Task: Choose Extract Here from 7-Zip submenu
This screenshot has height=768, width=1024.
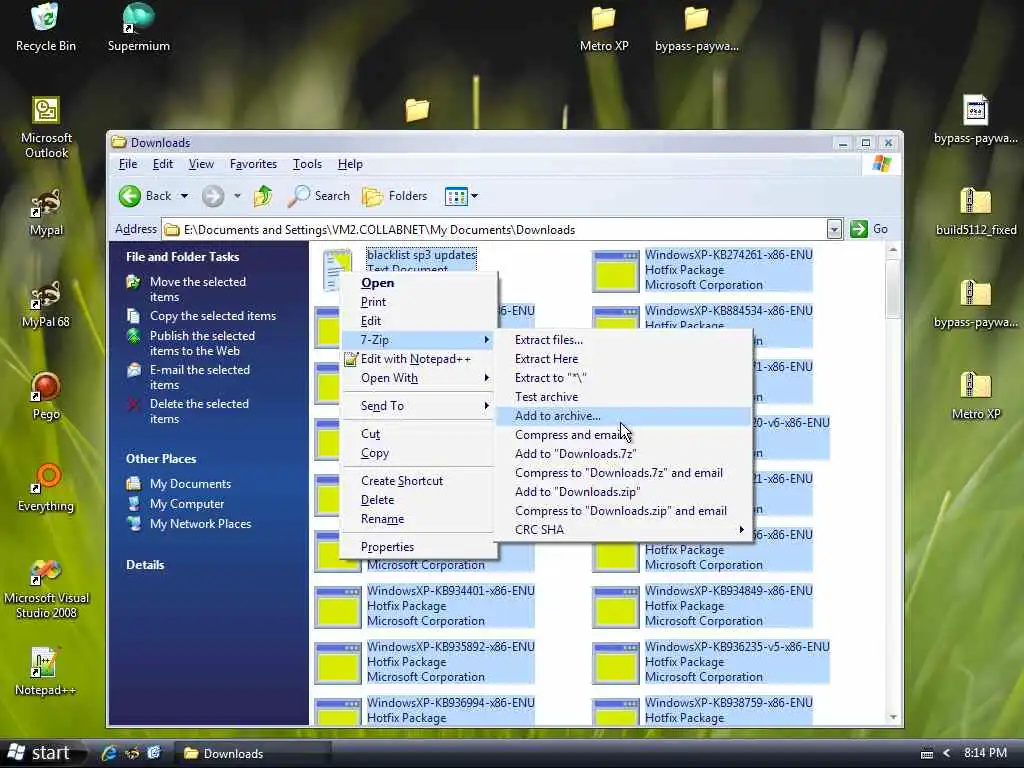Action: (624, 359)
